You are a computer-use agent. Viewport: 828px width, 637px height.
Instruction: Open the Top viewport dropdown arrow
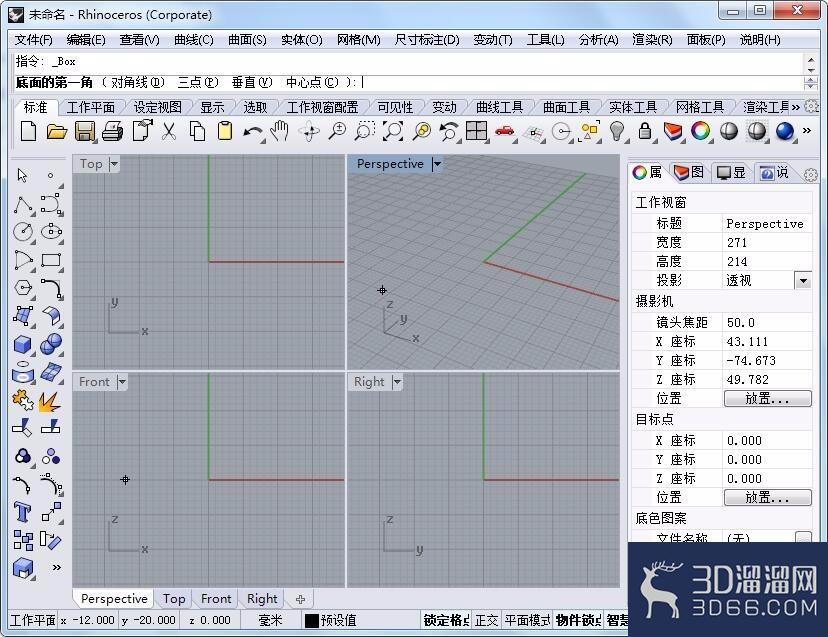[114, 164]
